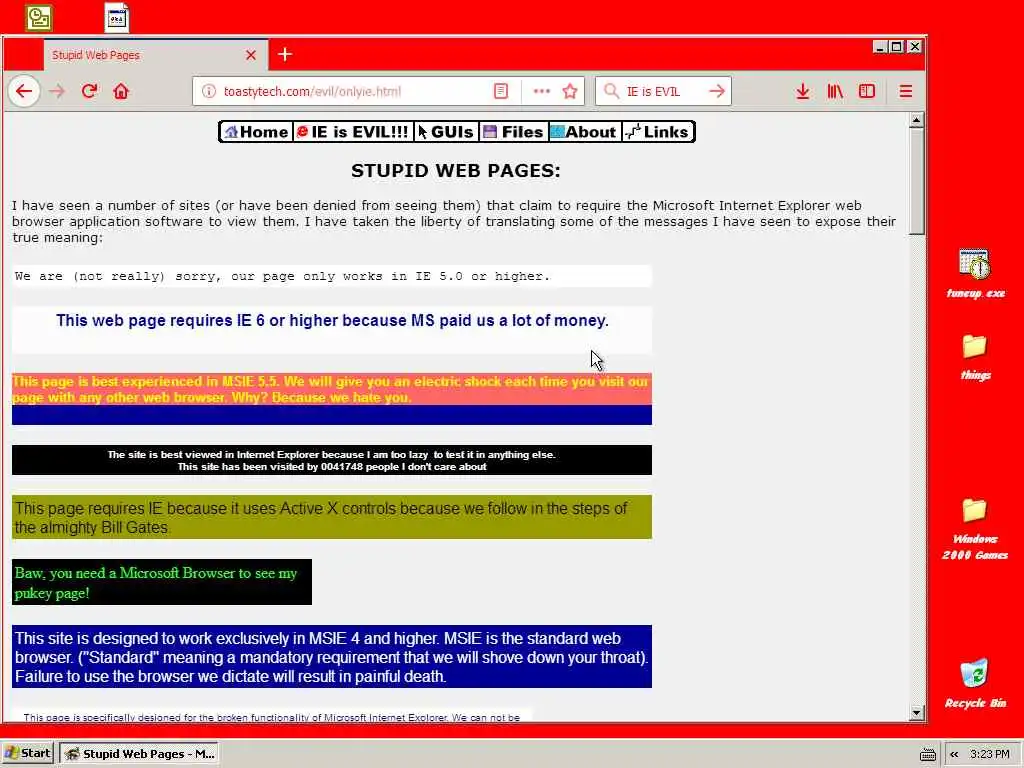This screenshot has height=768, width=1024.
Task: Show site information icon in address bar
Action: (209, 91)
